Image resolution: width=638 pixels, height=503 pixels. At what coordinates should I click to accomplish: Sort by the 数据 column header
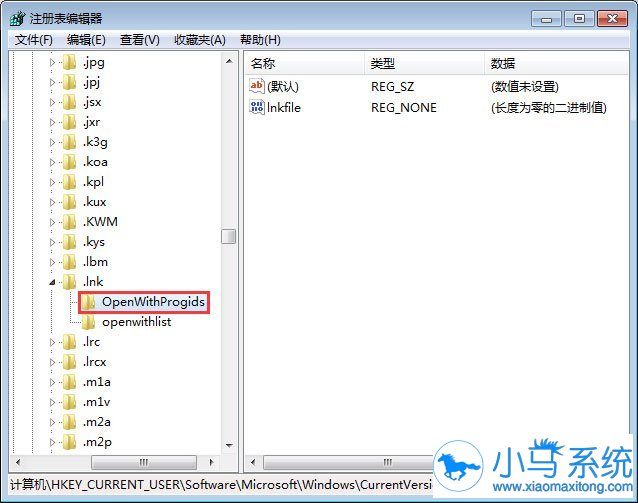click(556, 63)
